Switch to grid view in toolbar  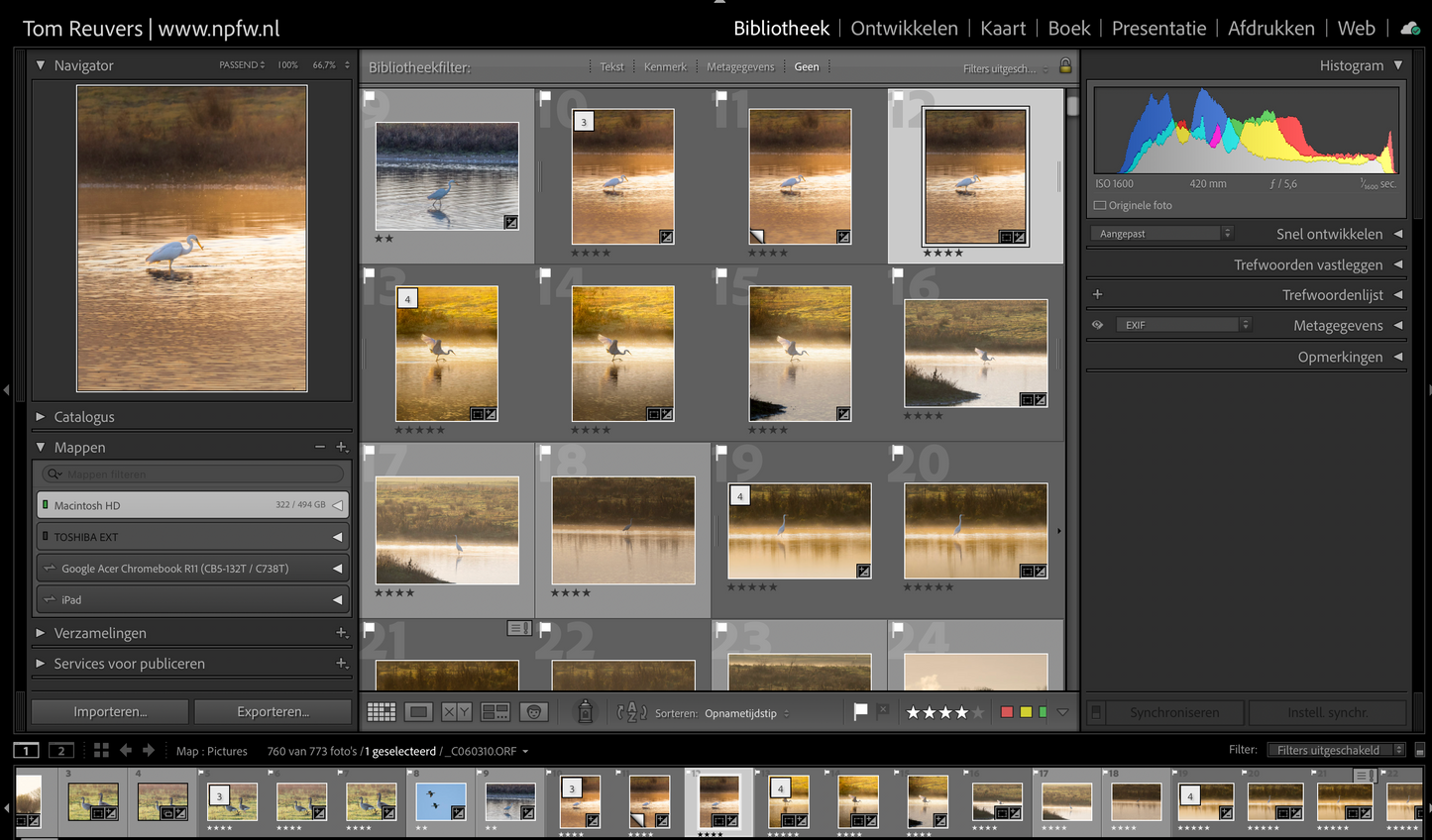coord(381,712)
